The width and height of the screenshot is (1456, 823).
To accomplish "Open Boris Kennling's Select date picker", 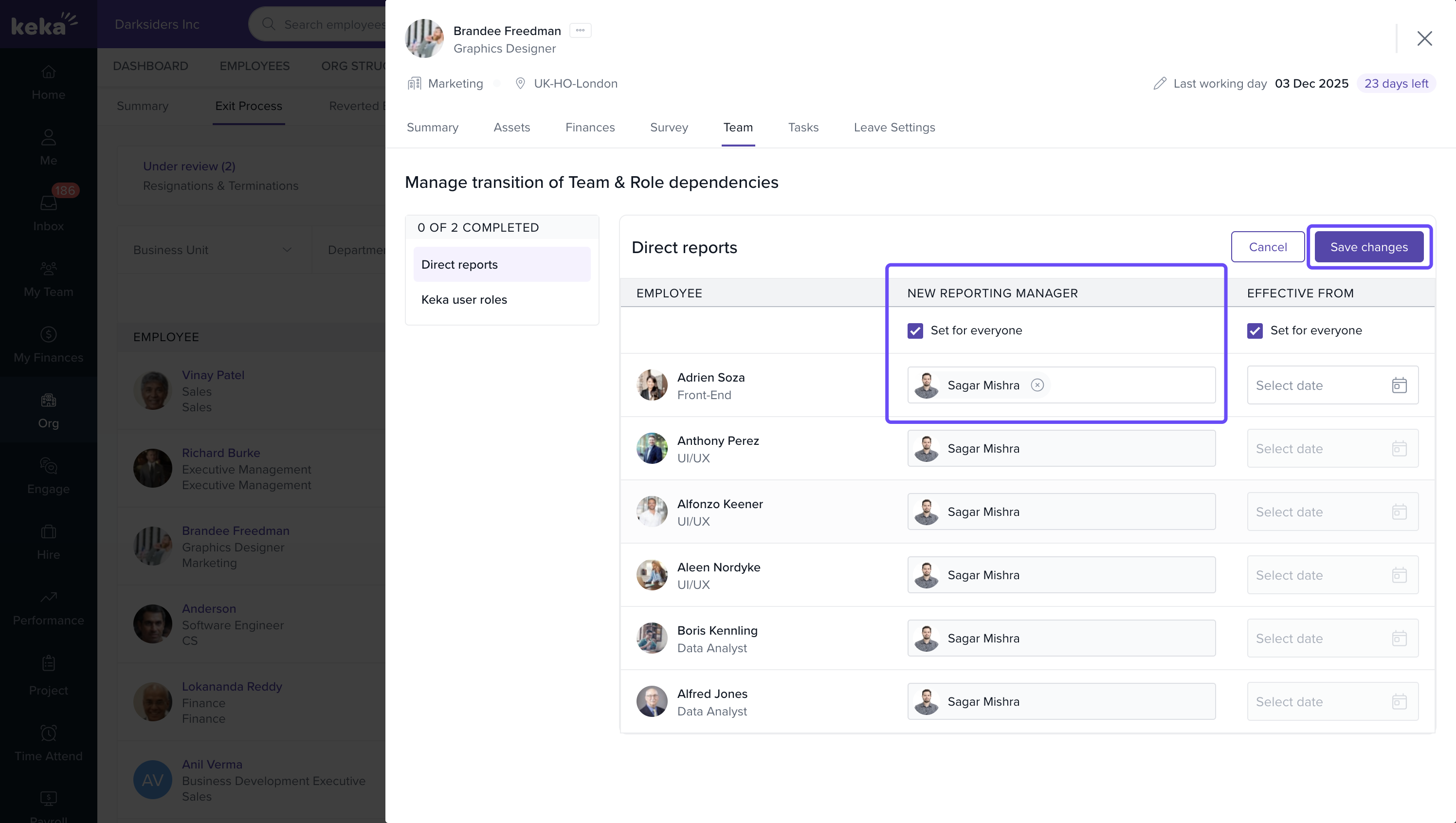I will point(1332,638).
